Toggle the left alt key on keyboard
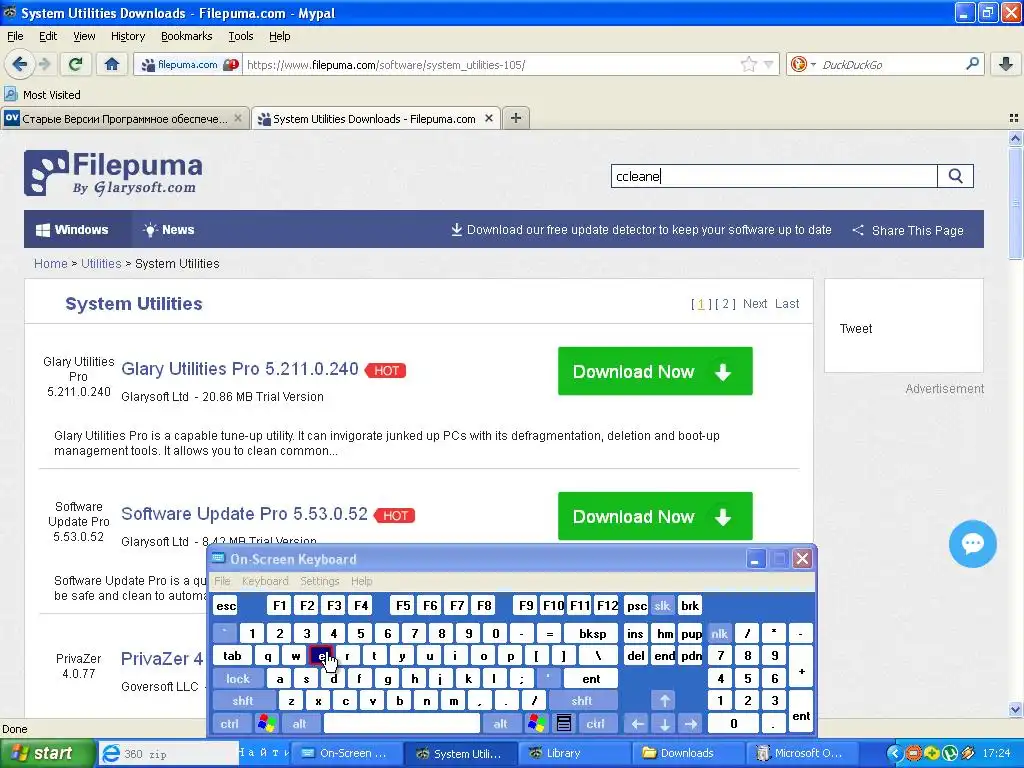The width and height of the screenshot is (1024, 768). tap(299, 724)
